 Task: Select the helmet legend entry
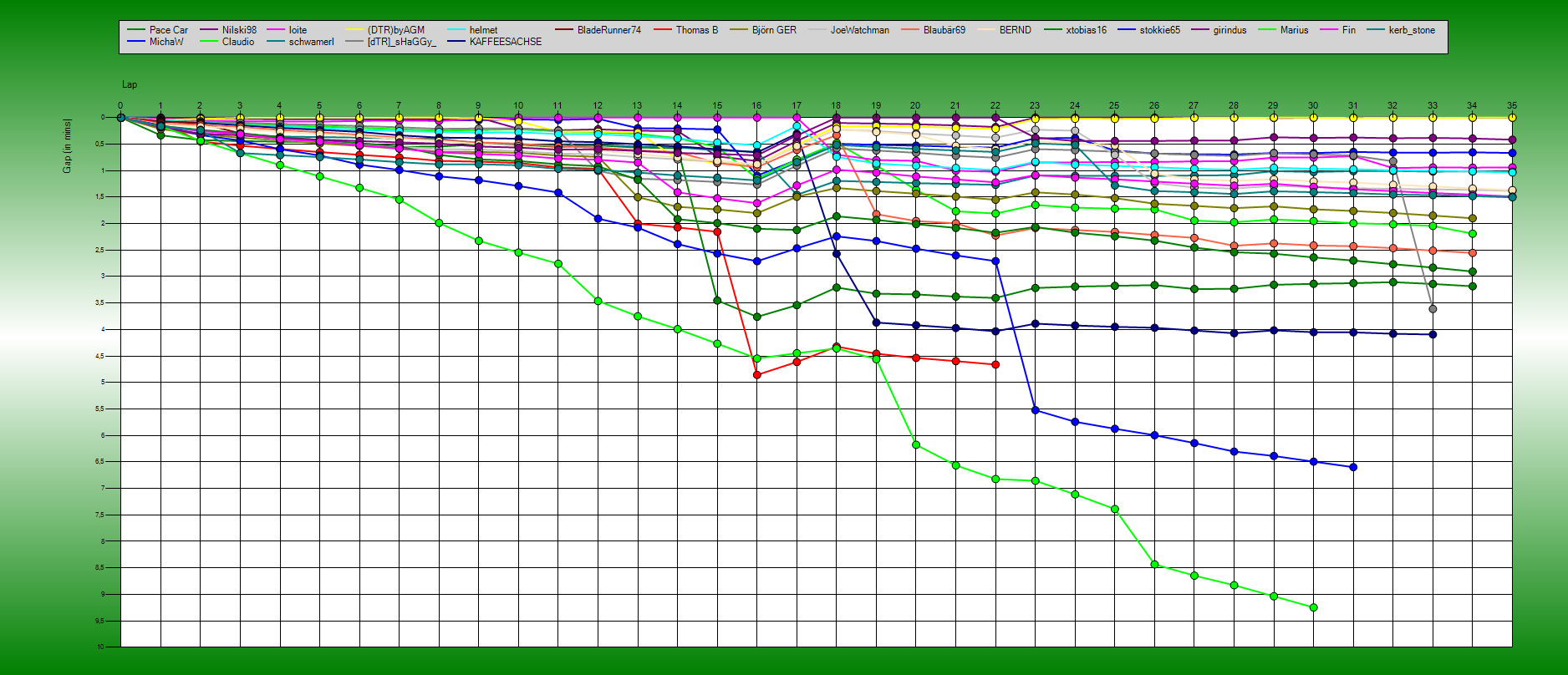tap(483, 30)
